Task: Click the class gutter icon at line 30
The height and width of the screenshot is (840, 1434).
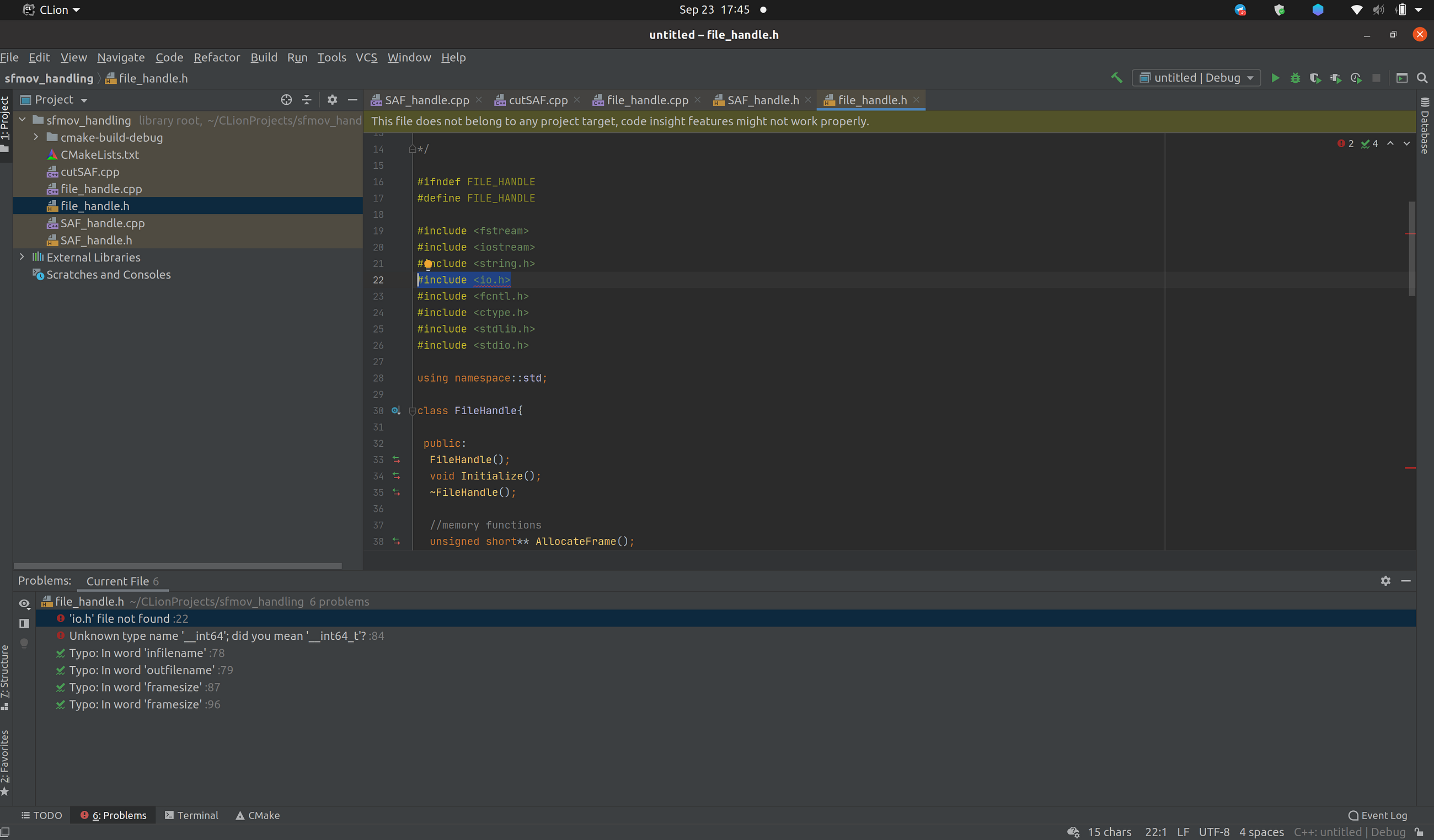Action: point(396,410)
